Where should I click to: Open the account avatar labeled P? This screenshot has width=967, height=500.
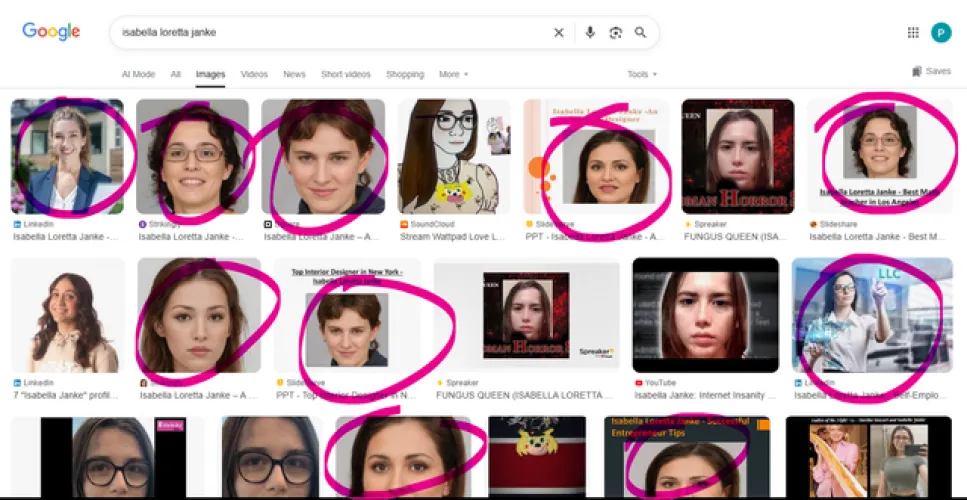[x=941, y=33]
